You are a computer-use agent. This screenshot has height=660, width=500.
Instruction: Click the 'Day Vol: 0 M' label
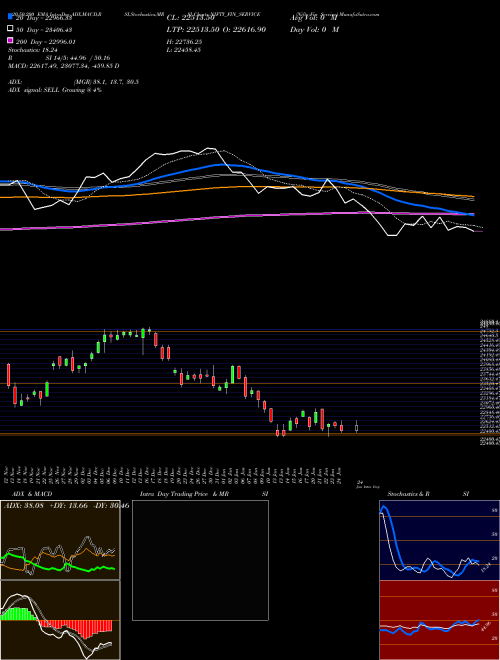(314, 30)
